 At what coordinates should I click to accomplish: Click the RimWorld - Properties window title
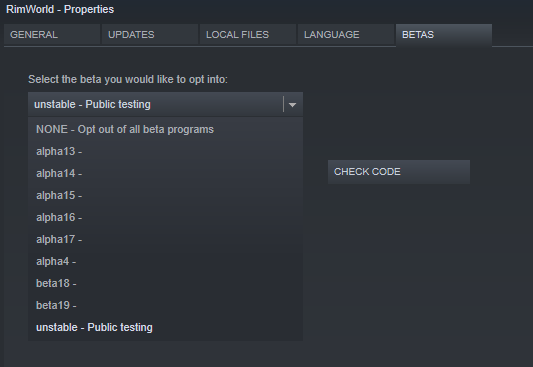click(60, 10)
